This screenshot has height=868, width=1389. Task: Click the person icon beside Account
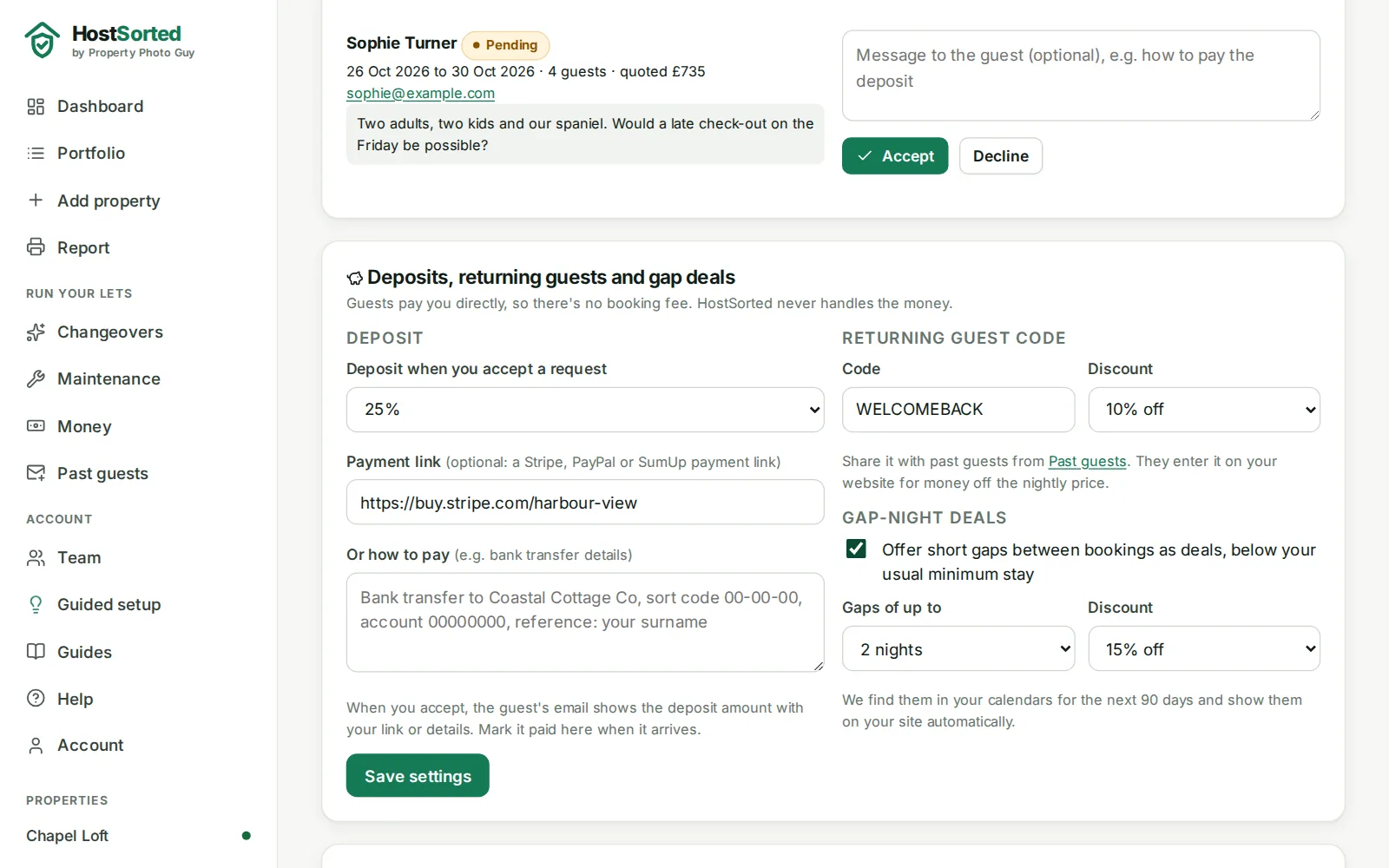36,746
